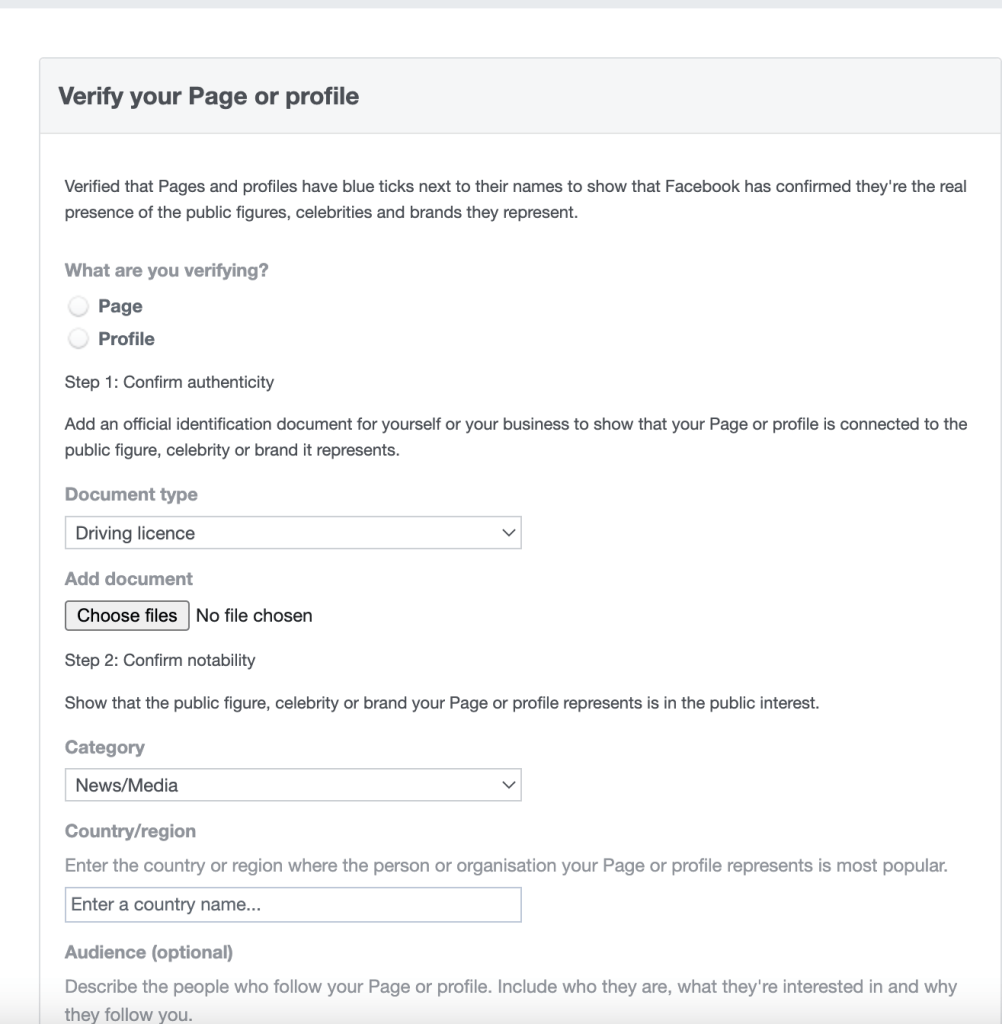The height and width of the screenshot is (1024, 1002).
Task: Click the 'Audience (optional)' field label
Action: pos(149,952)
